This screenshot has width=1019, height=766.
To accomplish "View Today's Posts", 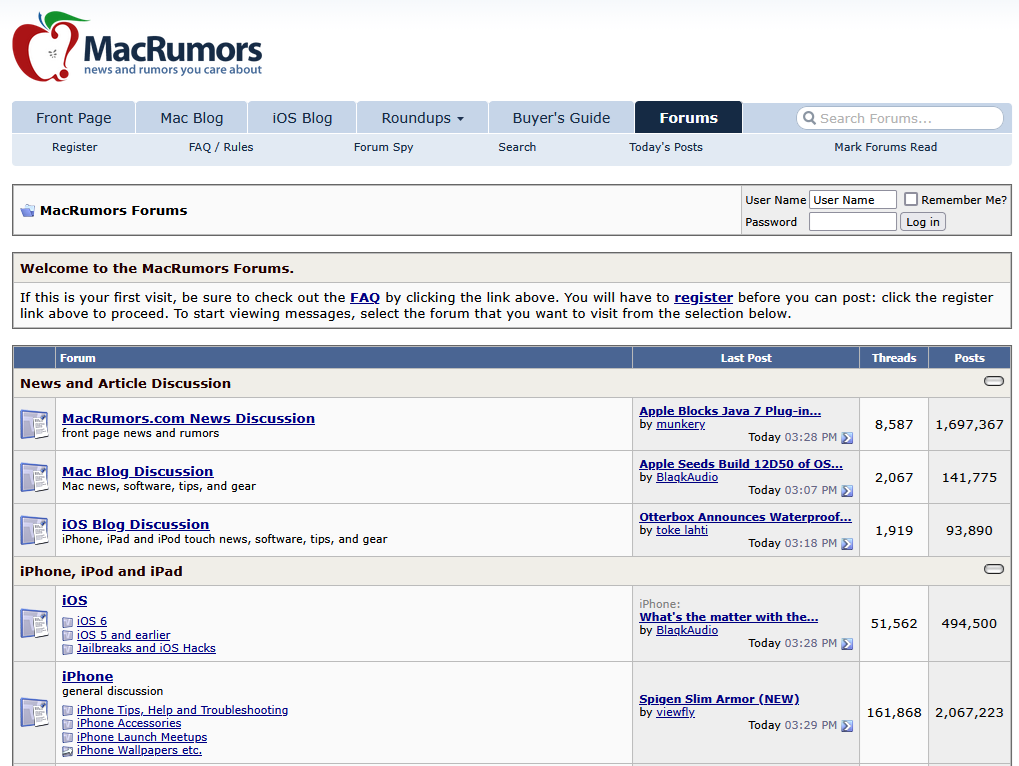I will (665, 147).
